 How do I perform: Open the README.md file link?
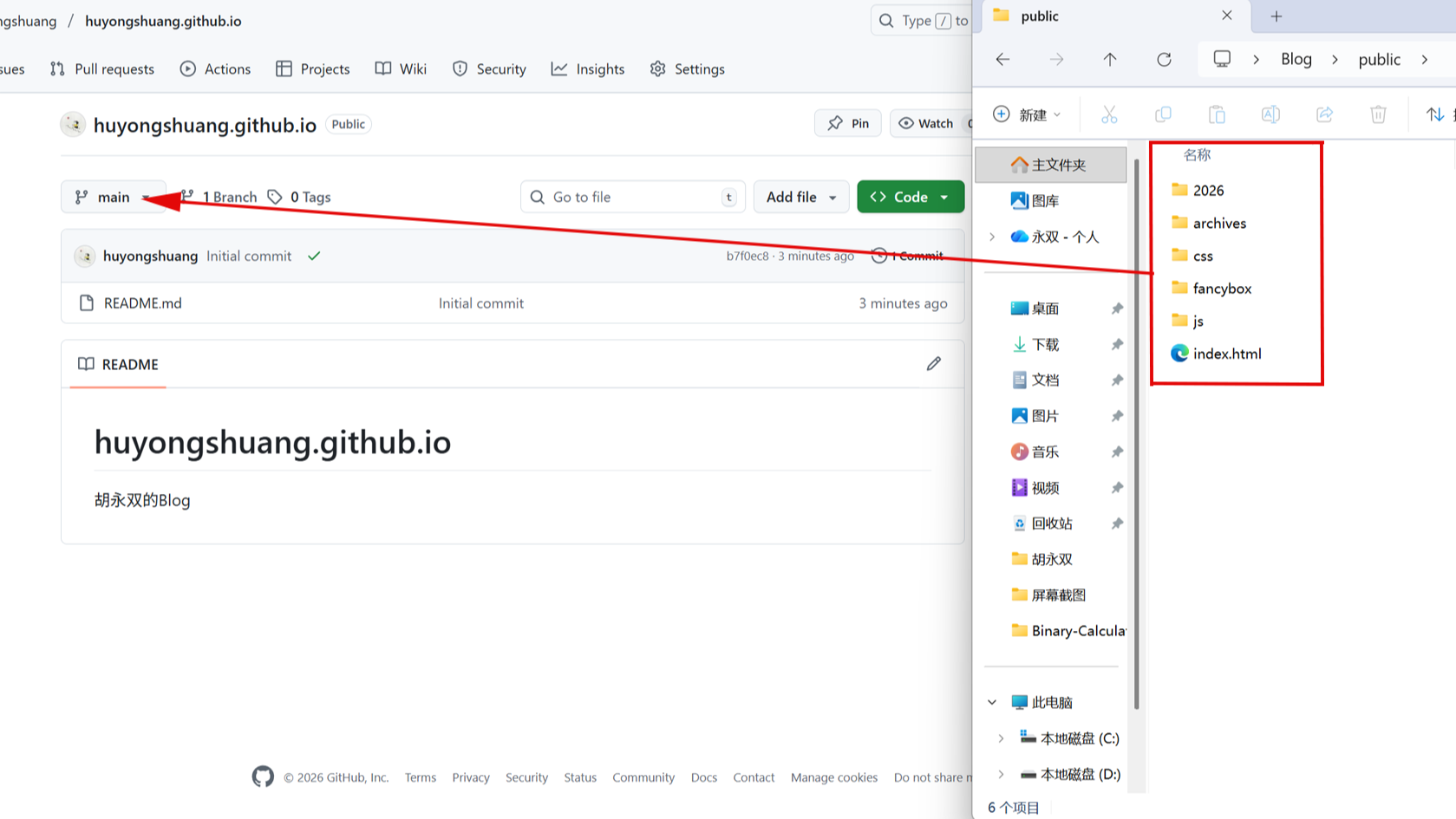click(x=142, y=303)
